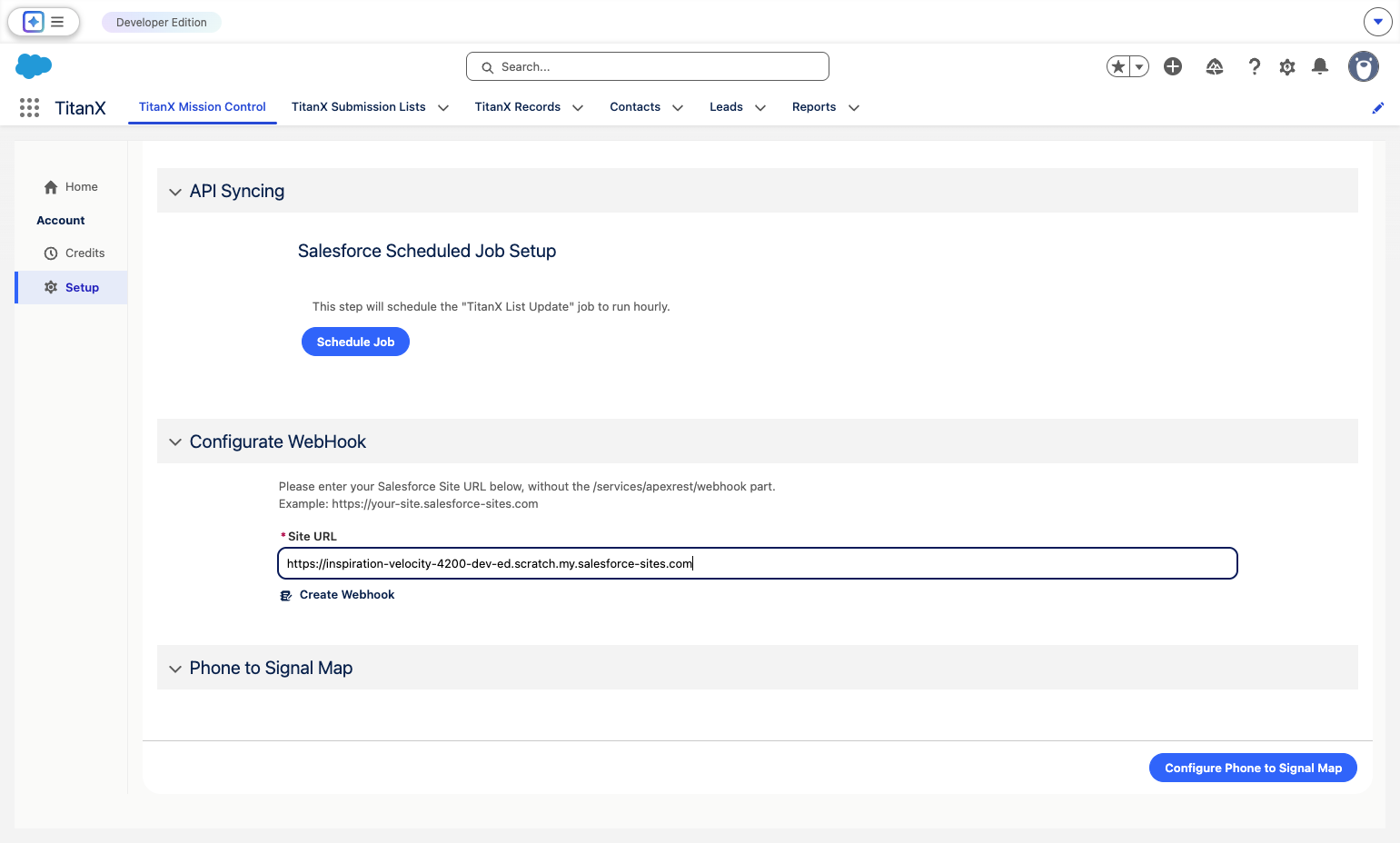Click the Account sidebar heading
This screenshot has height=843, width=1400.
61,221
